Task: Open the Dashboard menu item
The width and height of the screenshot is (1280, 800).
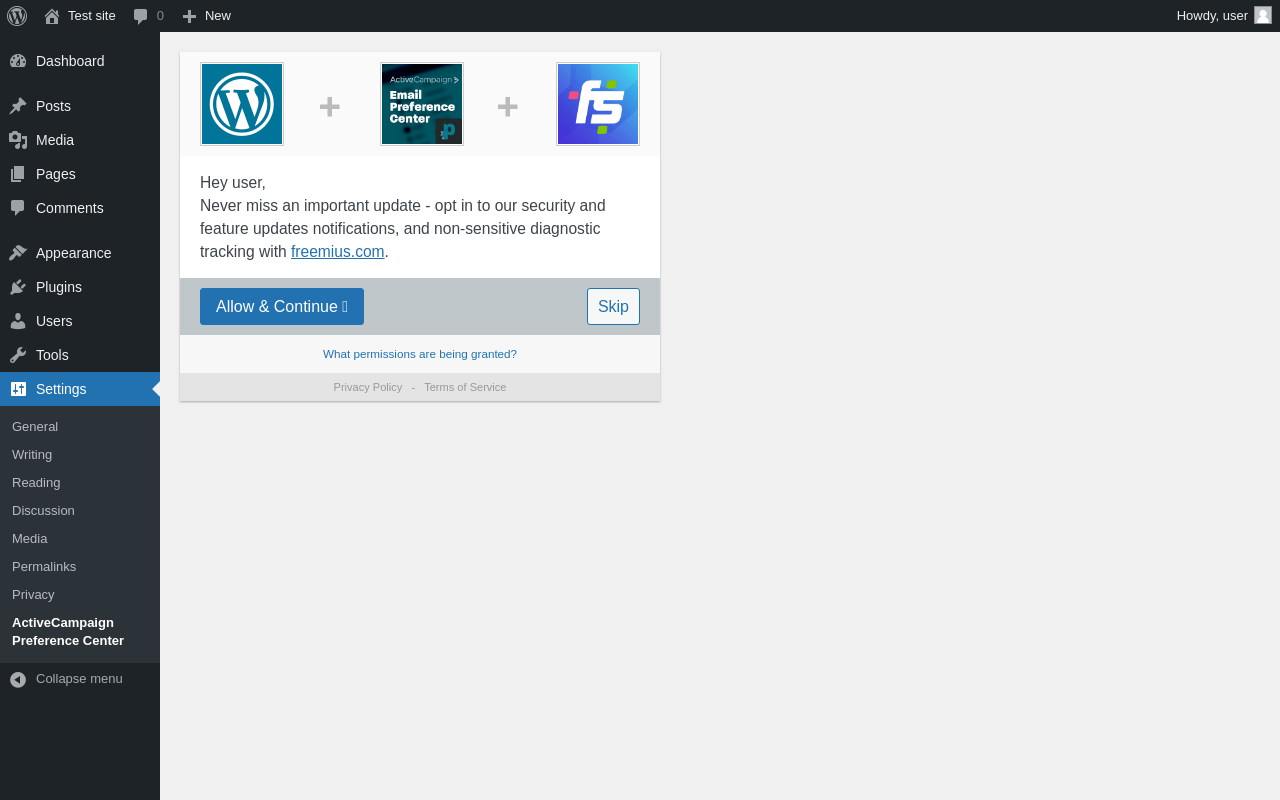Action: 80,61
